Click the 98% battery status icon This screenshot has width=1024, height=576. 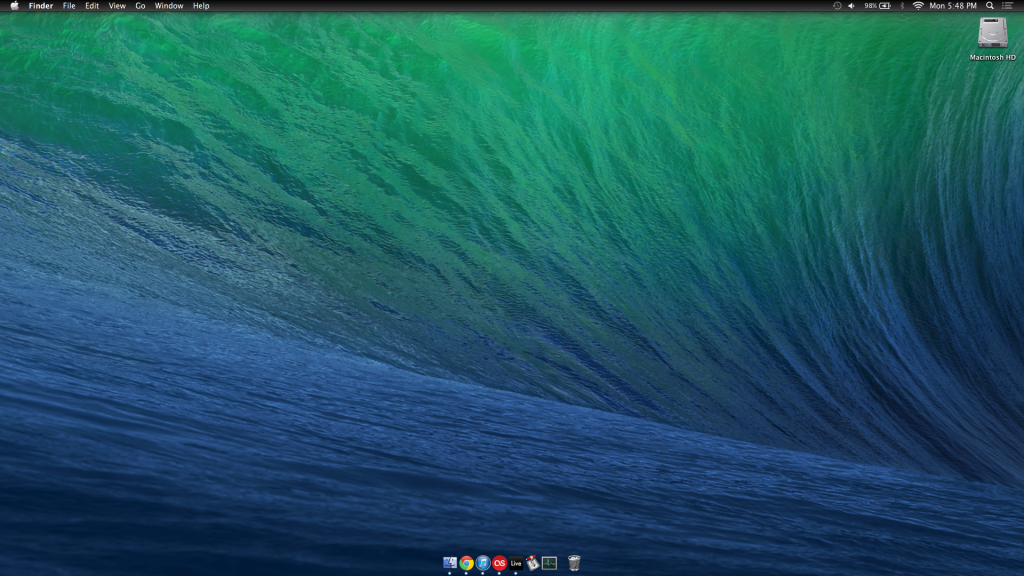[877, 6]
